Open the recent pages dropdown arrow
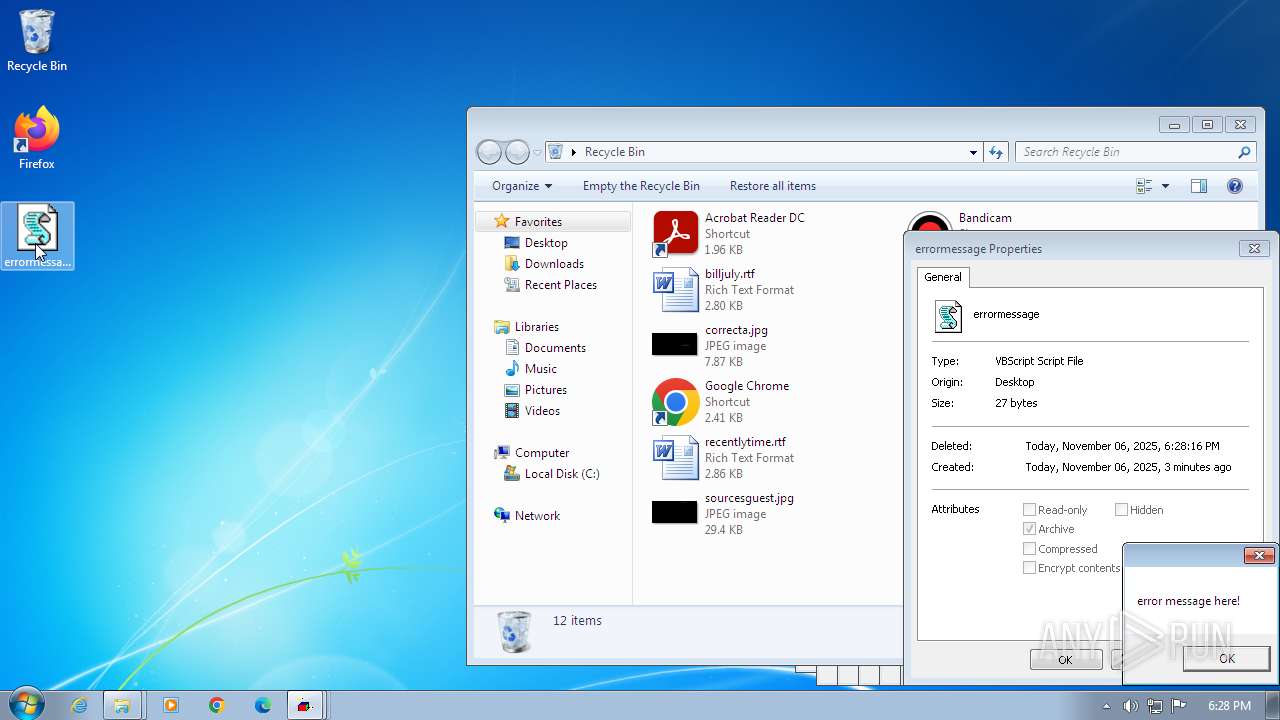This screenshot has width=1280, height=720. coord(537,152)
